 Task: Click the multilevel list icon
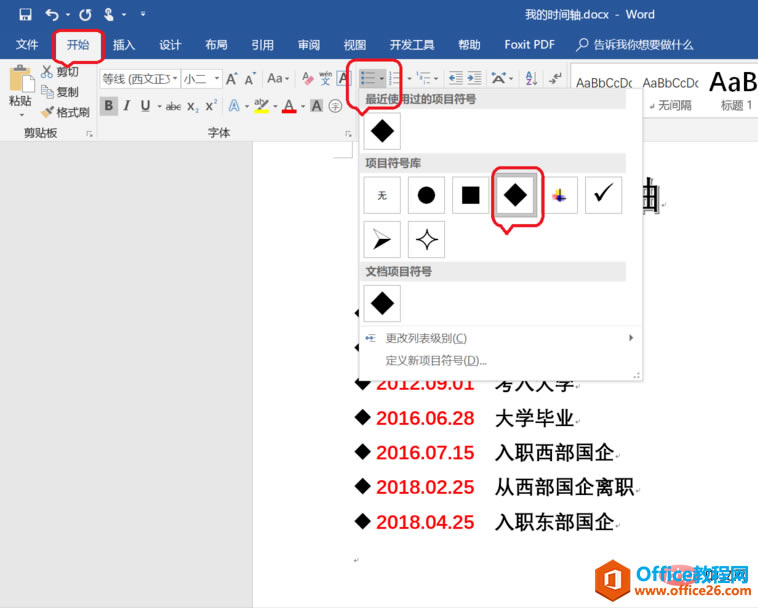pos(424,78)
